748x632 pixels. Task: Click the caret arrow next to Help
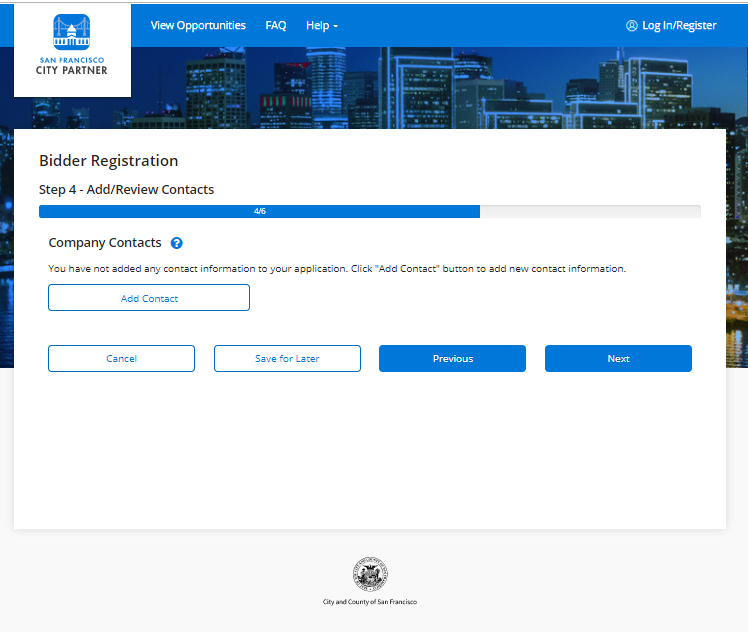(335, 27)
